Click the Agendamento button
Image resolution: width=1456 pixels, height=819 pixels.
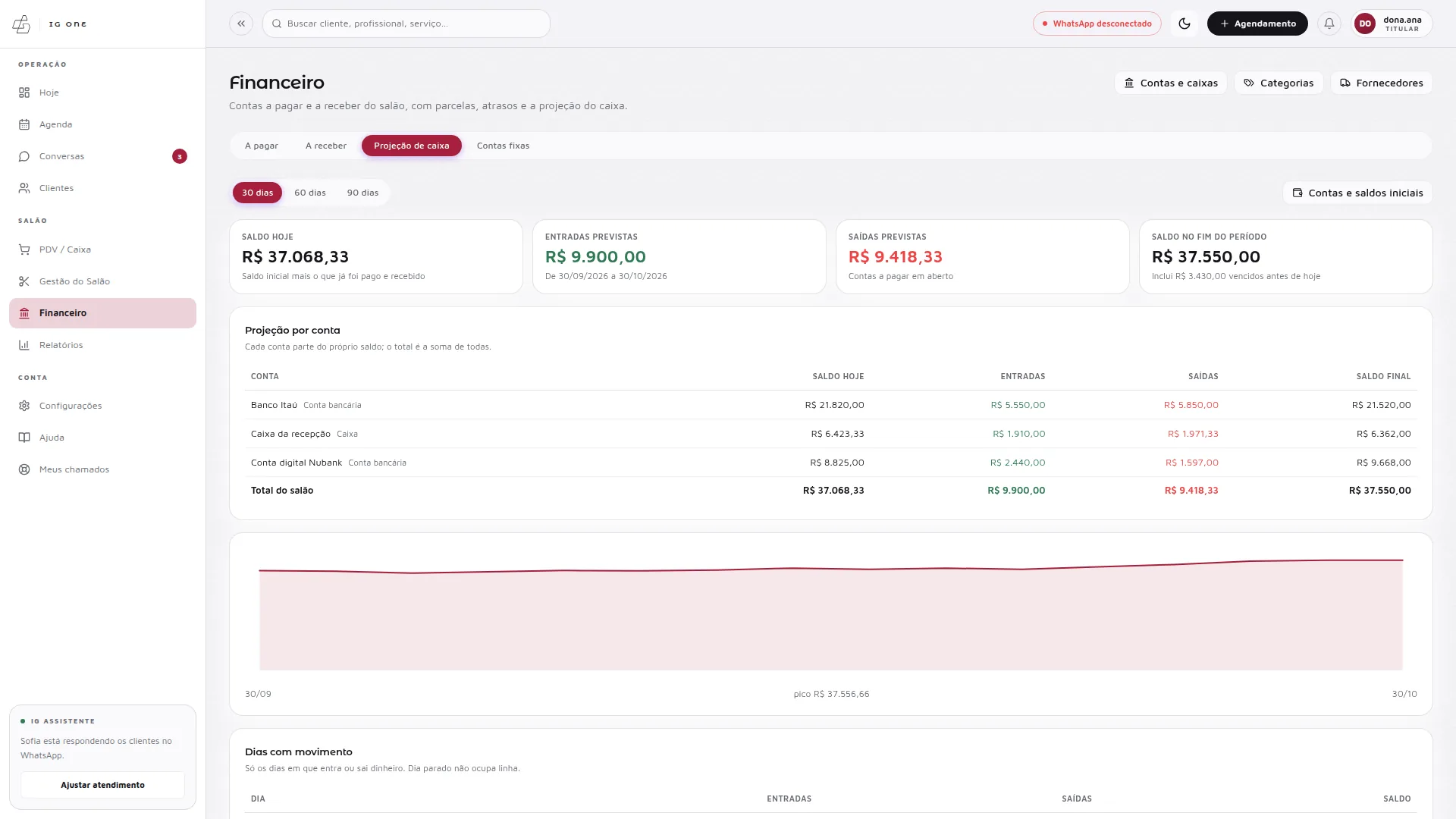1257,24
